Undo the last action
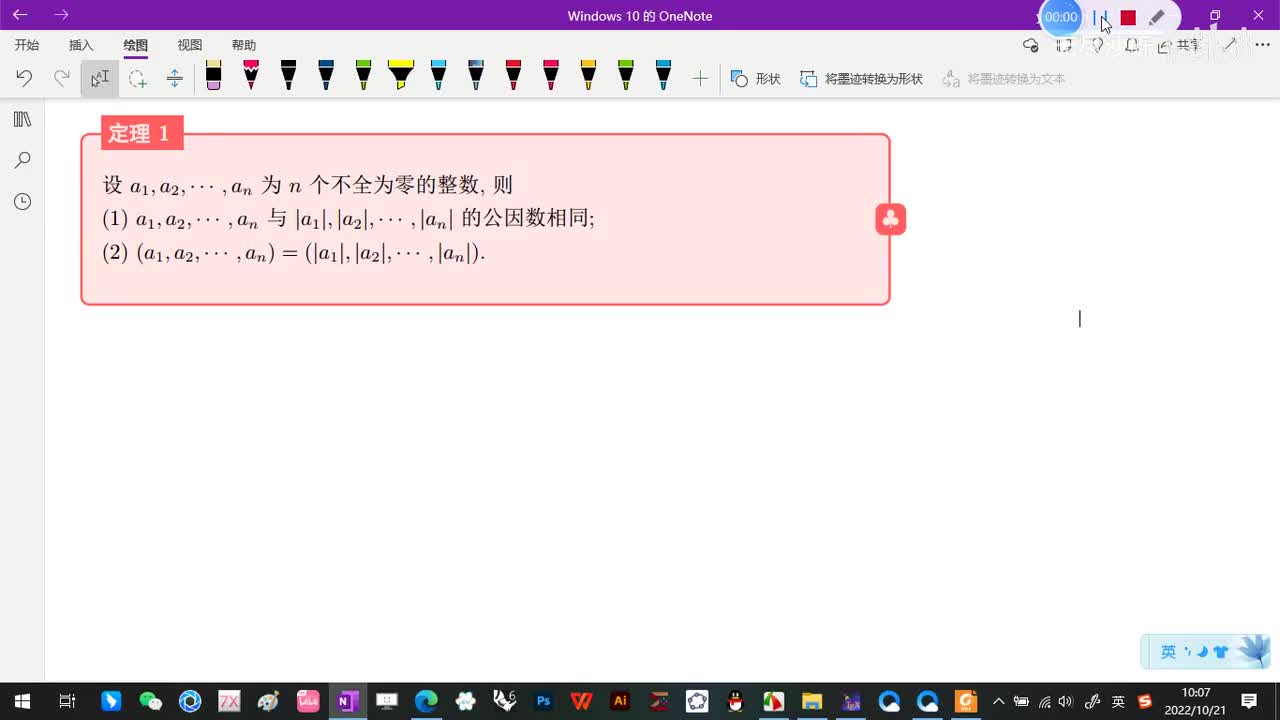The width and height of the screenshot is (1280, 720). [24, 78]
